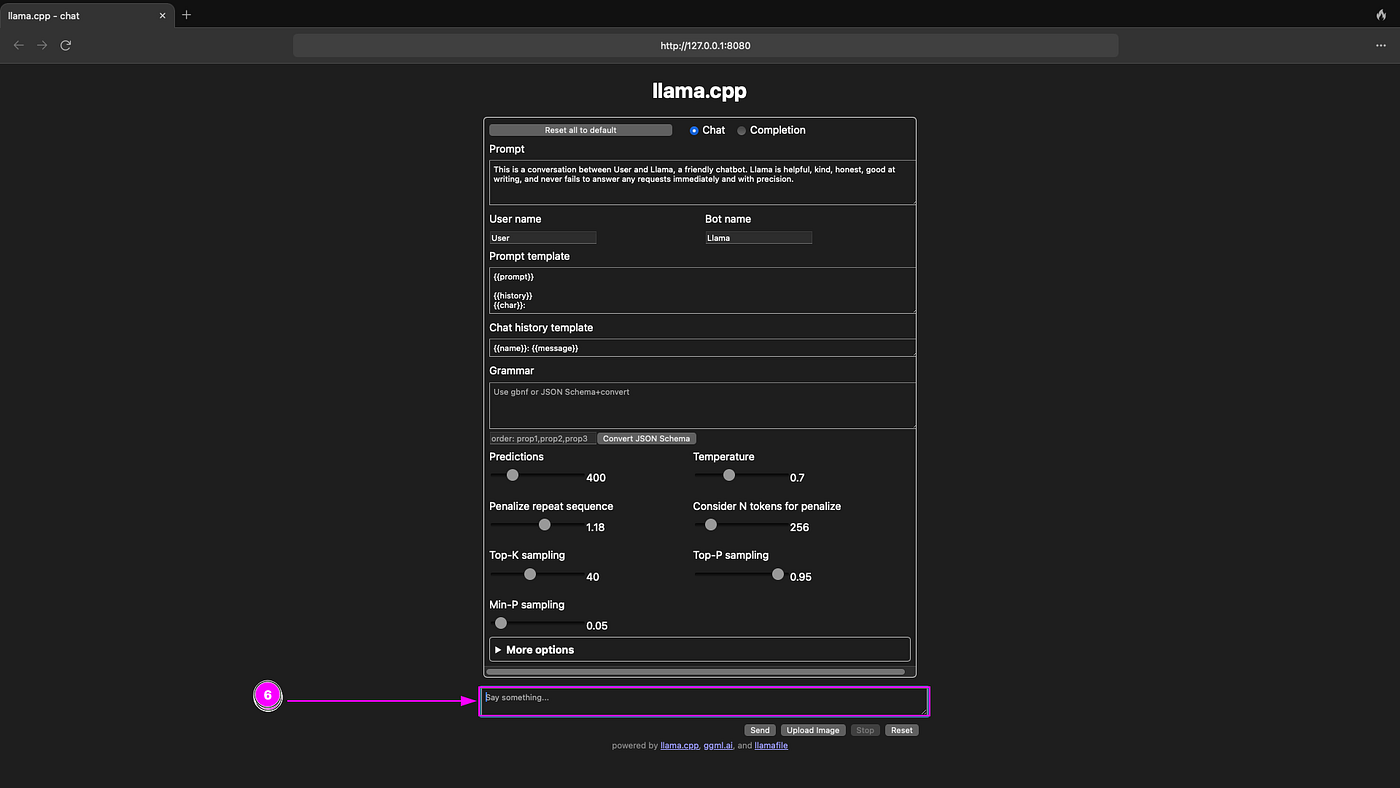Click the Stop button
The width and height of the screenshot is (1400, 788).
pos(865,730)
